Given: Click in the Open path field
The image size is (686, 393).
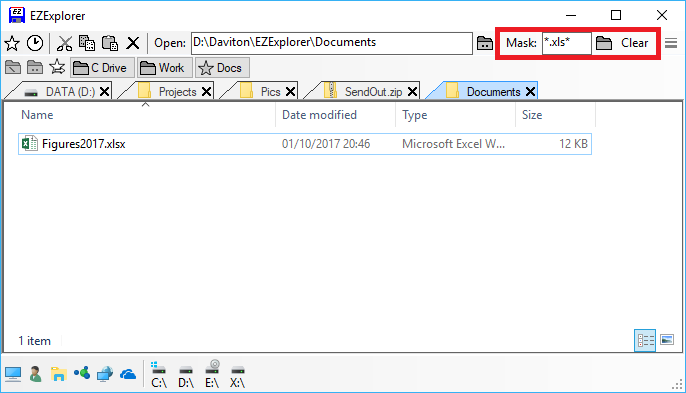Looking at the screenshot, I should [332, 43].
